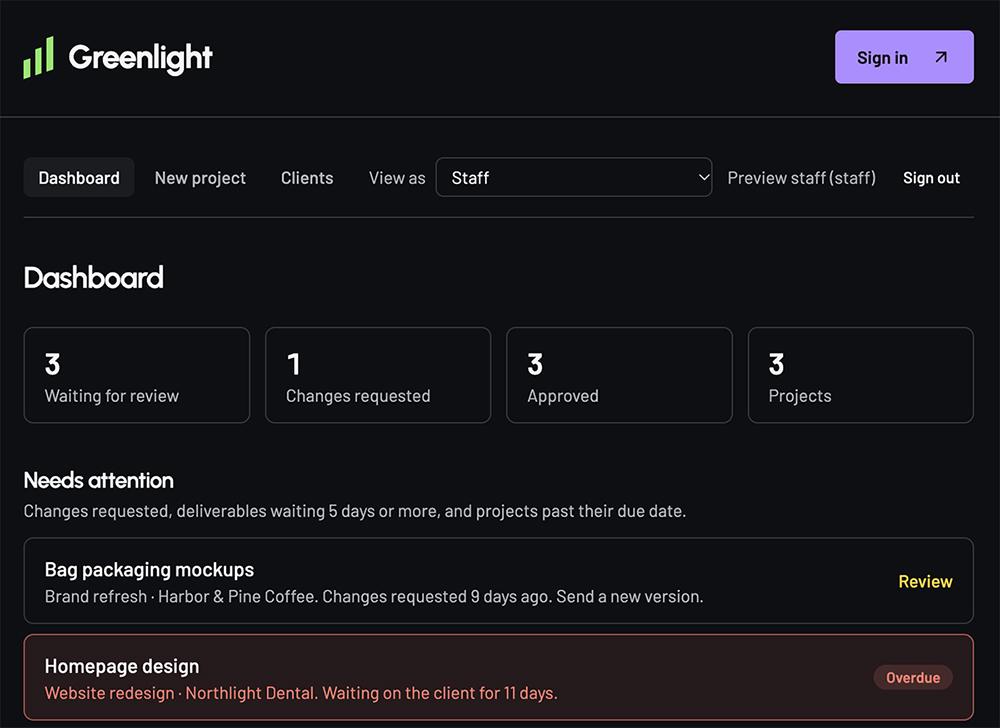Click the Greenlight brand name text
Viewport: 1000px width, 728px height.
pyautogui.click(x=140, y=58)
